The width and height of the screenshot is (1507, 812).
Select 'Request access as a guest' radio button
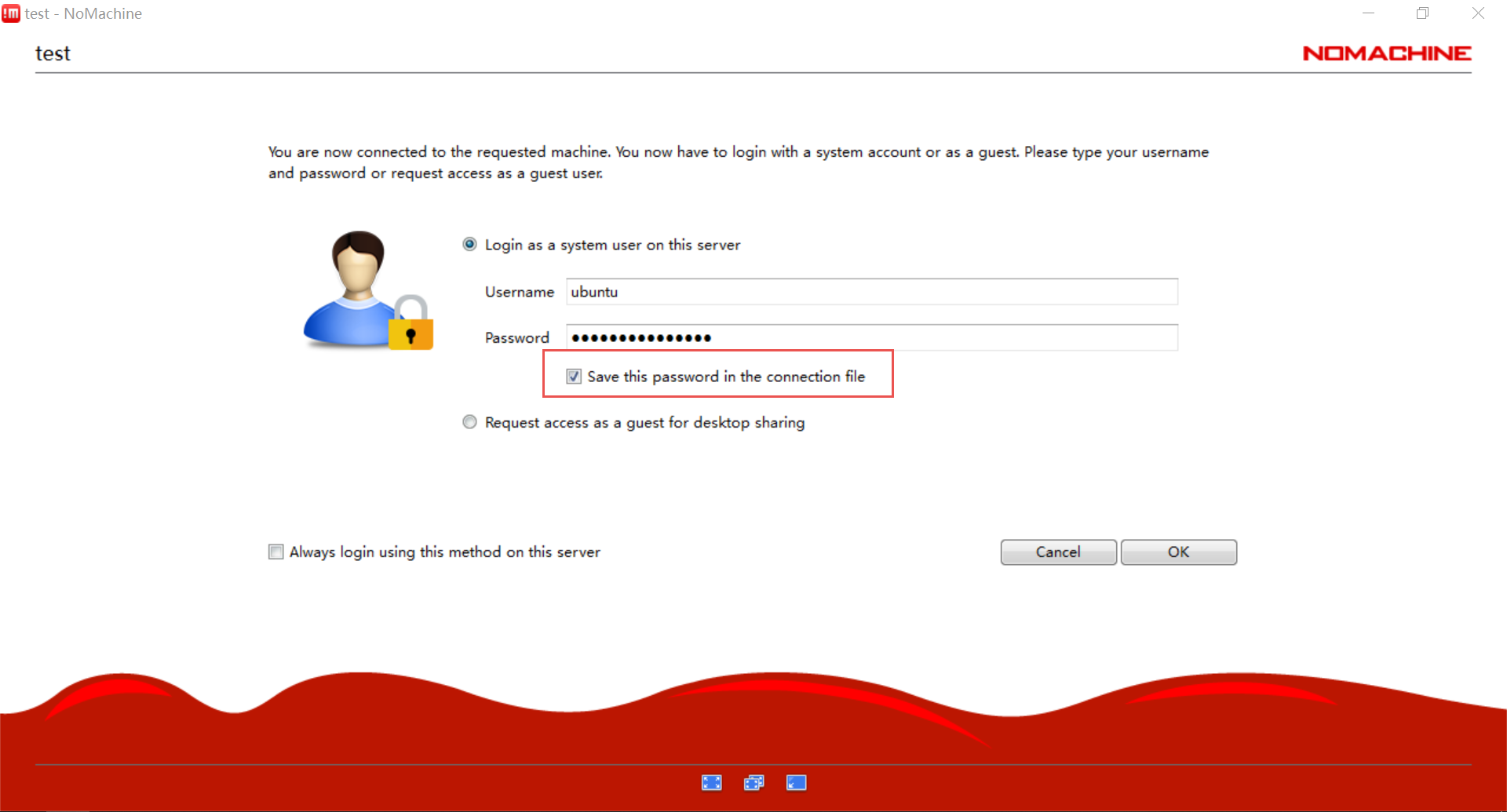469,422
